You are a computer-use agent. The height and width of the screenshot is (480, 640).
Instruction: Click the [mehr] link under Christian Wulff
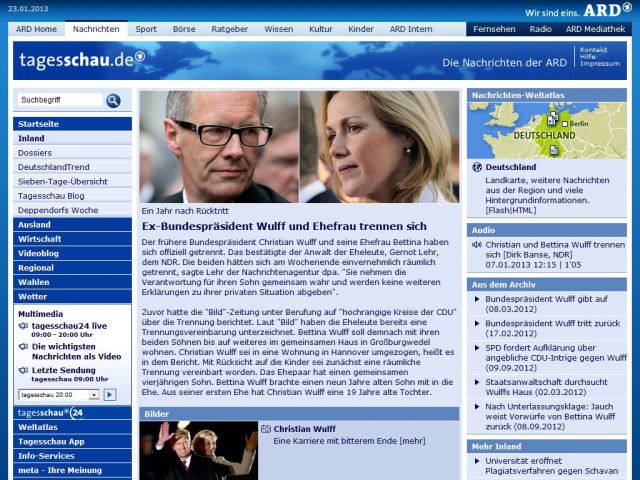(413, 441)
